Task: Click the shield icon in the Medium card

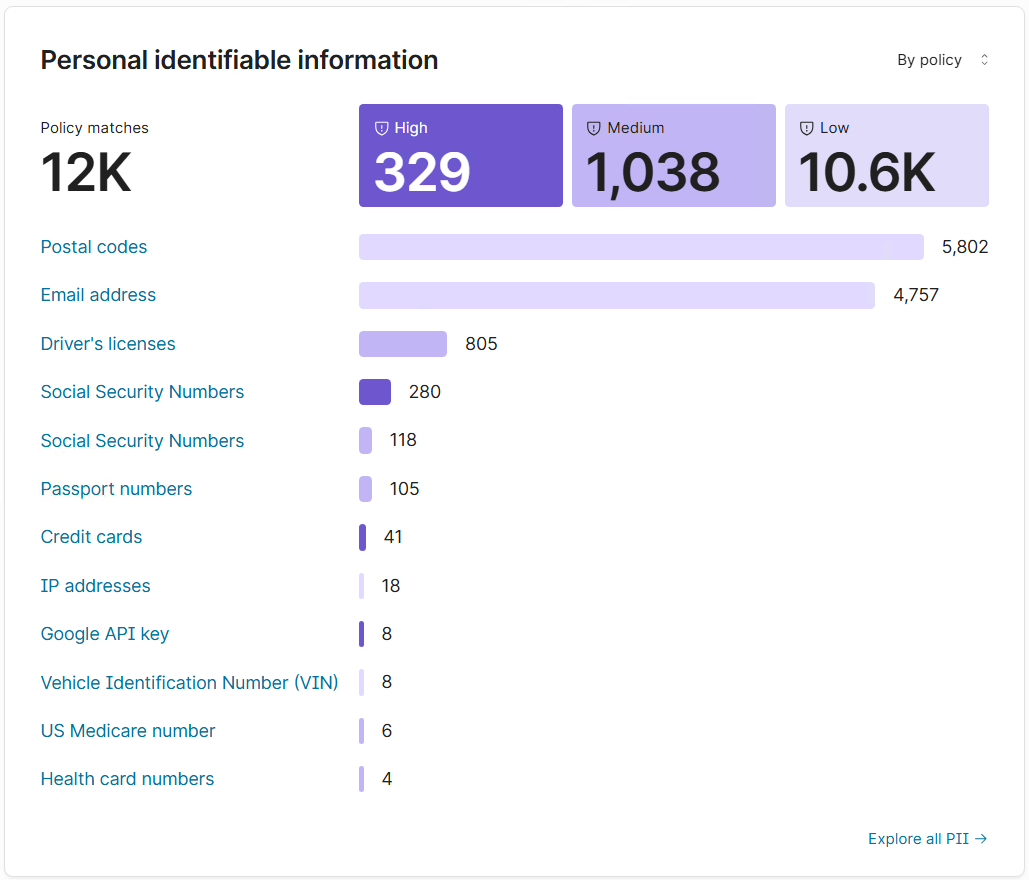Action: coord(594,128)
